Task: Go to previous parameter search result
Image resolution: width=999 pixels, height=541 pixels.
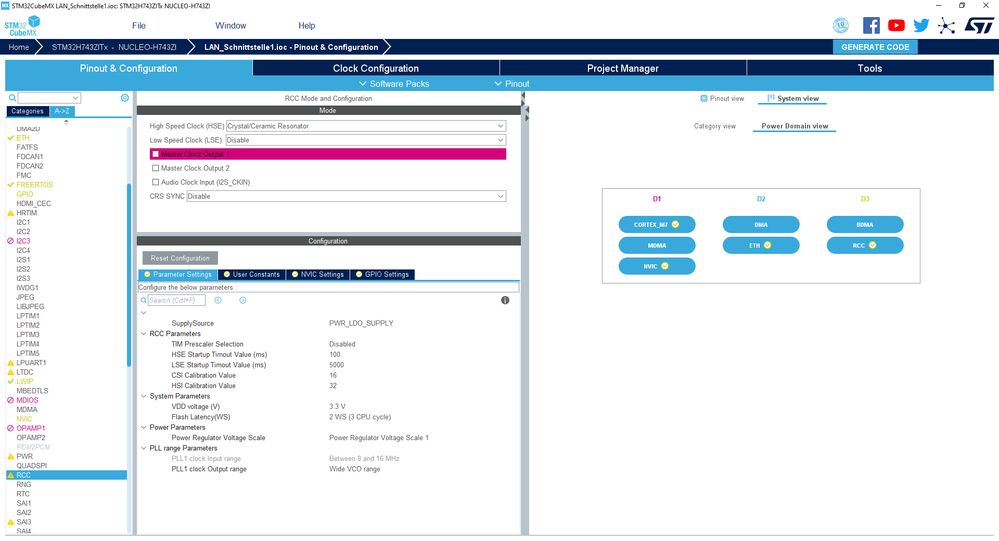Action: [218, 300]
